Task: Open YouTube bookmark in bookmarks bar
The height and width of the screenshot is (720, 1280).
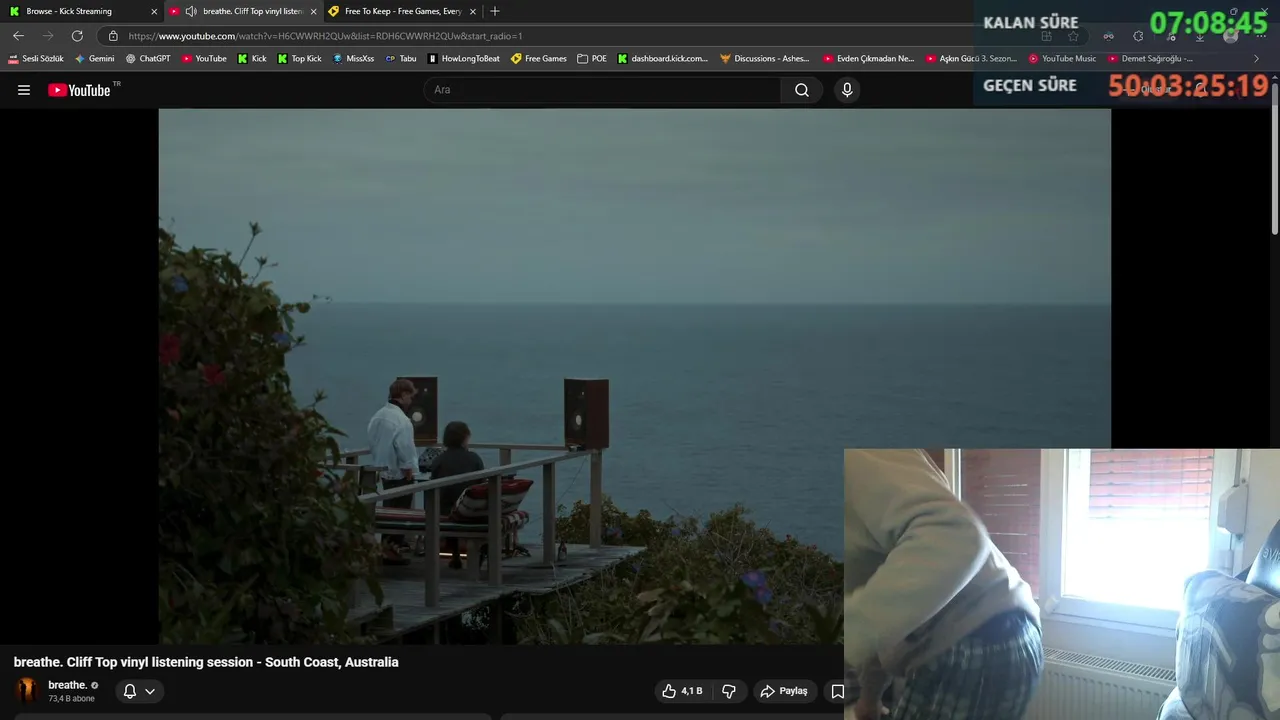Action: [204, 59]
